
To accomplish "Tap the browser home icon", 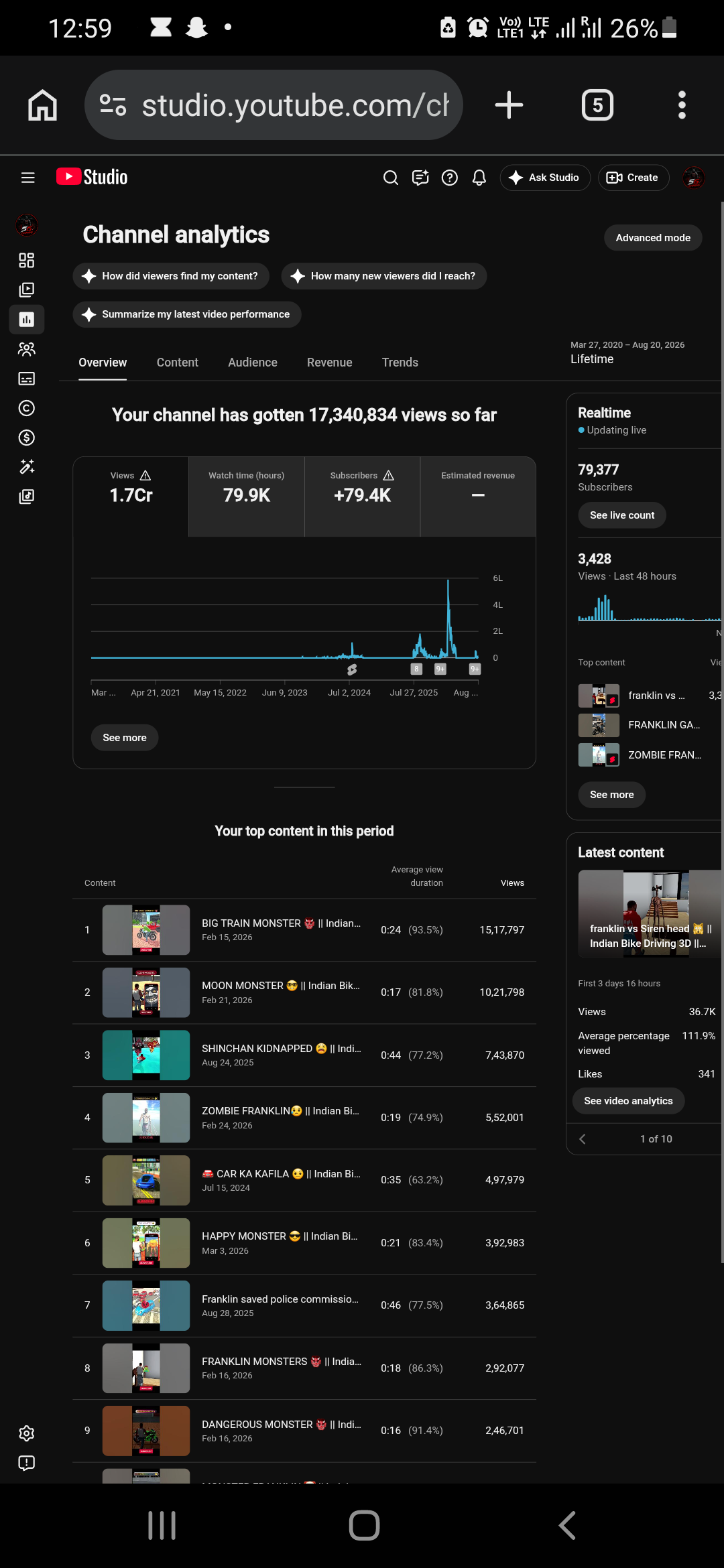I will pyautogui.click(x=42, y=105).
